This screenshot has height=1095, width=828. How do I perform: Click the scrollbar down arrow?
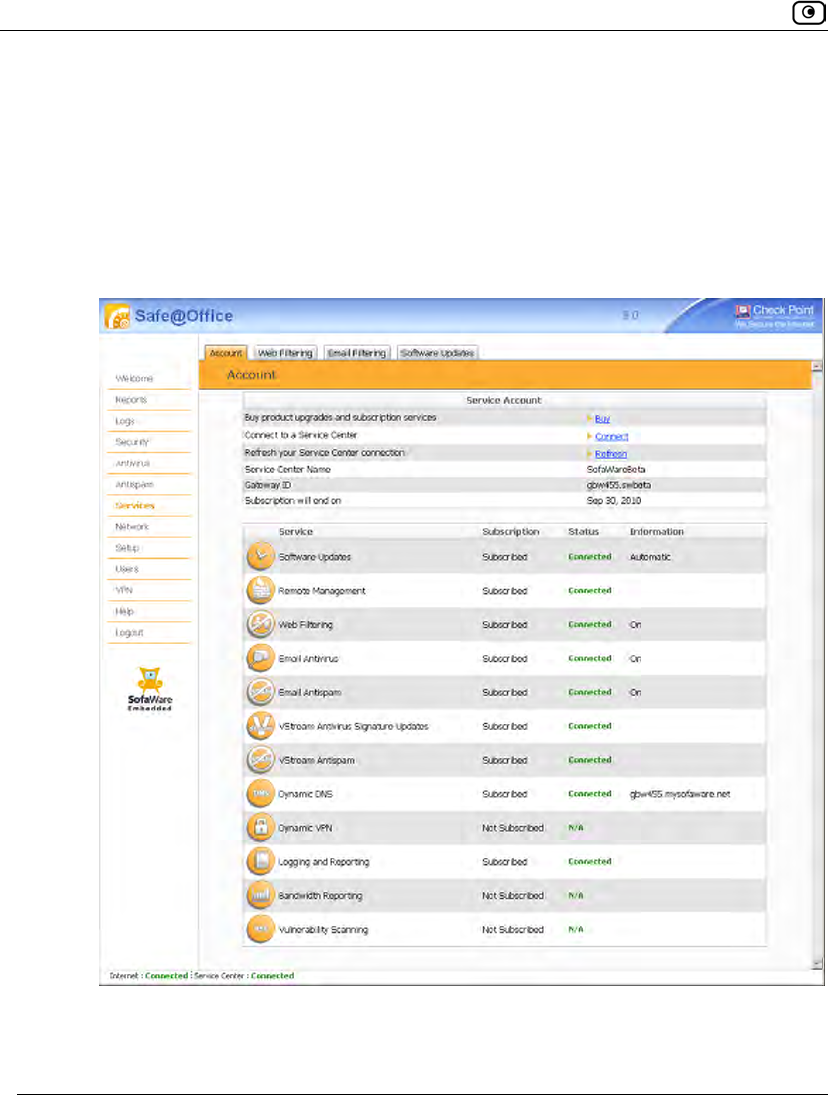[x=818, y=964]
